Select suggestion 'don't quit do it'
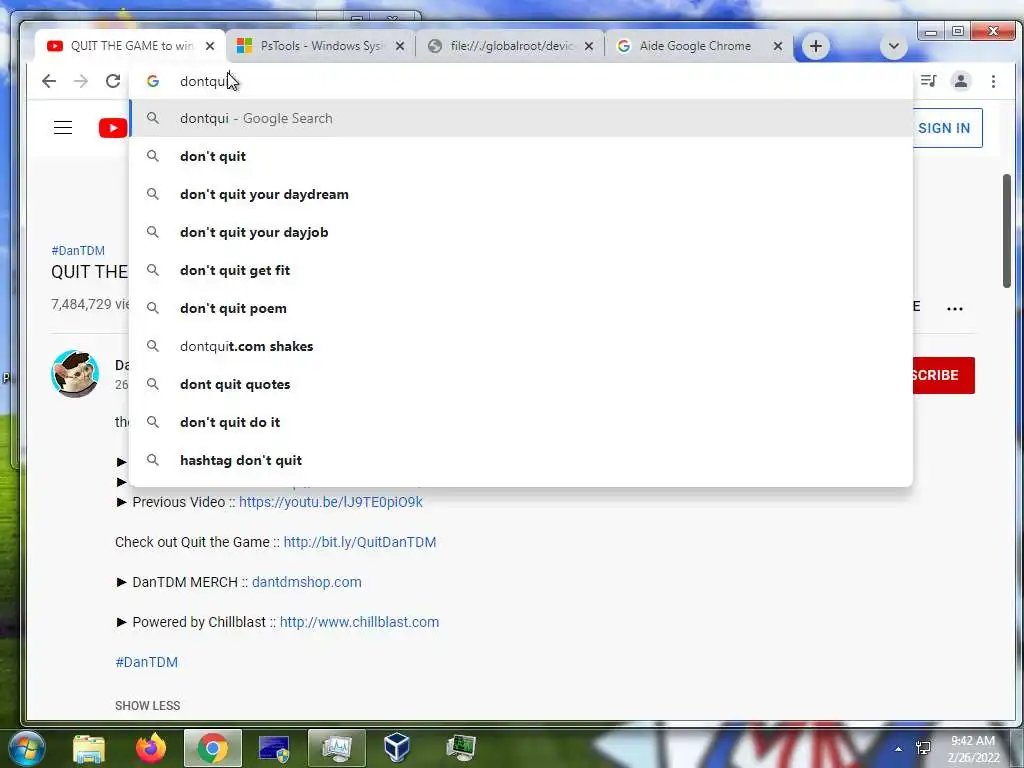This screenshot has height=768, width=1024. [521, 422]
